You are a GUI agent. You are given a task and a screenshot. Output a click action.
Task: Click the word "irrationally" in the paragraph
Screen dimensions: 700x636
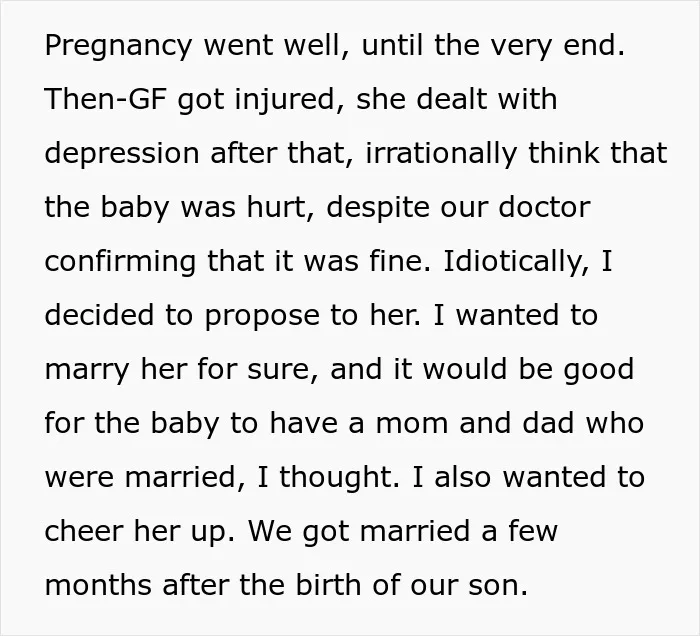[441, 154]
